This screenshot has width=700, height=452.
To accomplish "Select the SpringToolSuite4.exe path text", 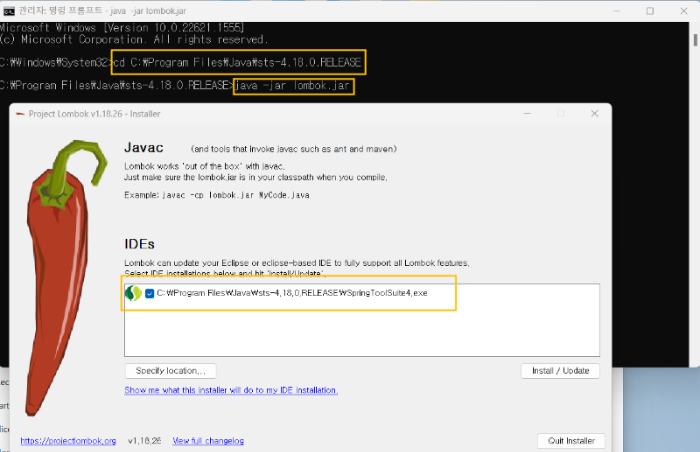I will click(292, 293).
